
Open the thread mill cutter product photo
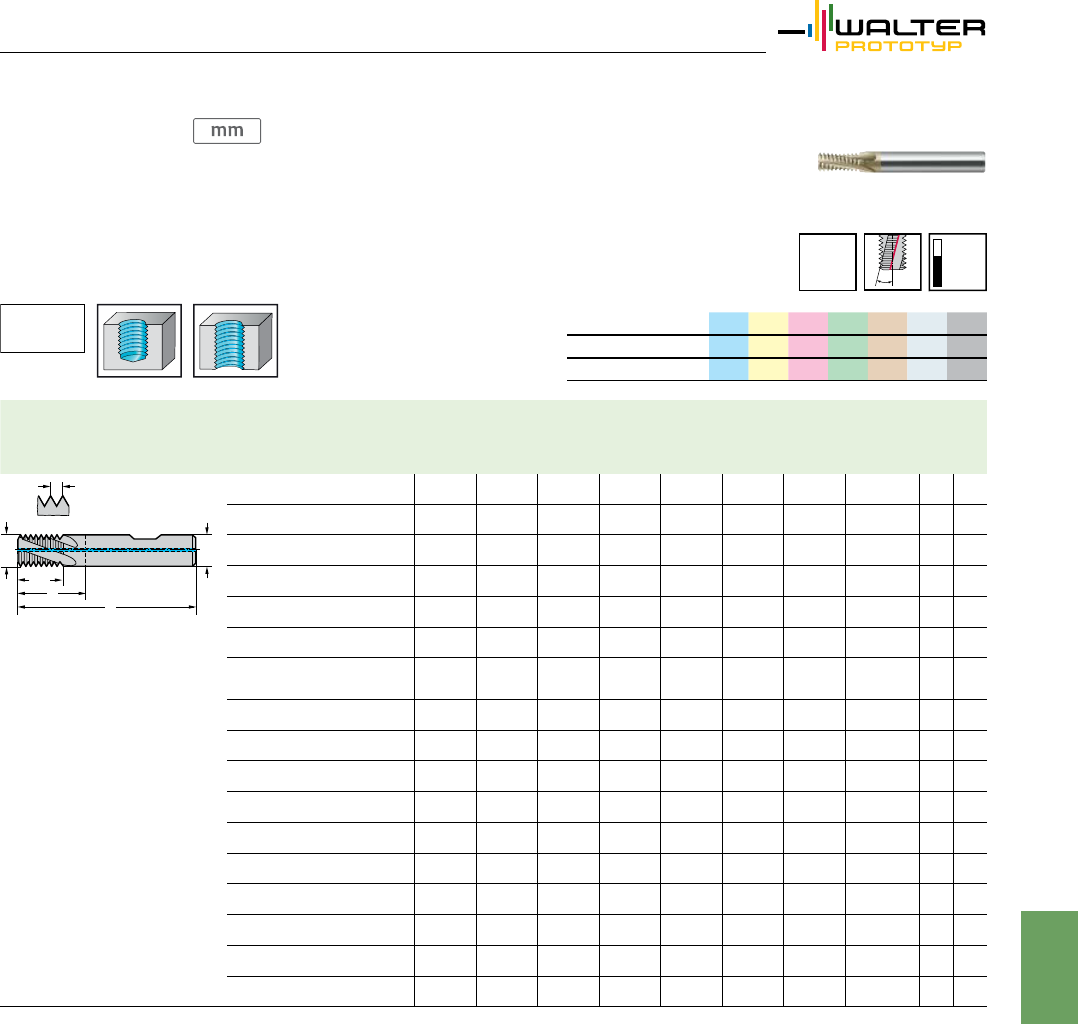901,162
